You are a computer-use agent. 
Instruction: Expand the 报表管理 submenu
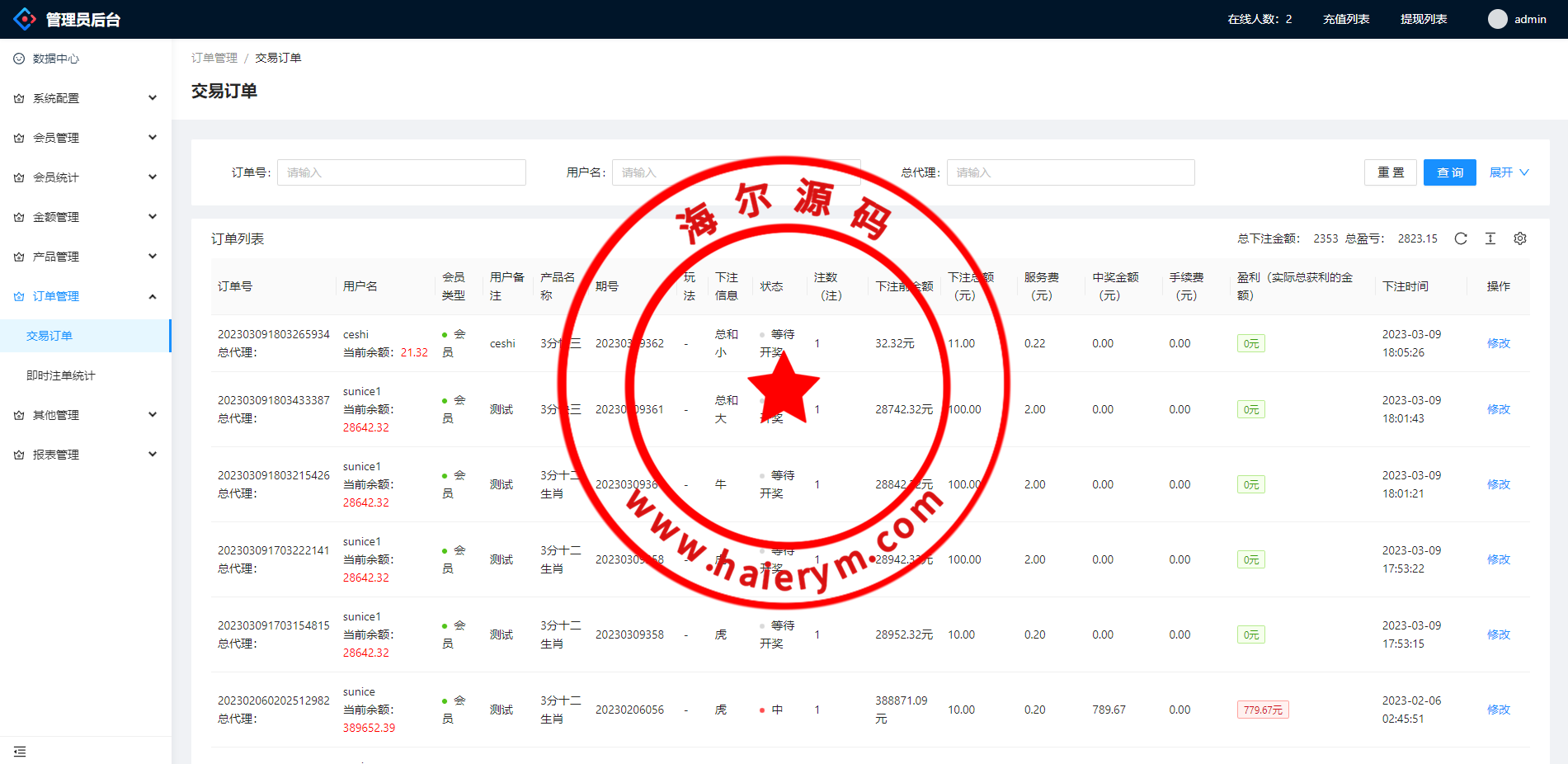[x=86, y=455]
